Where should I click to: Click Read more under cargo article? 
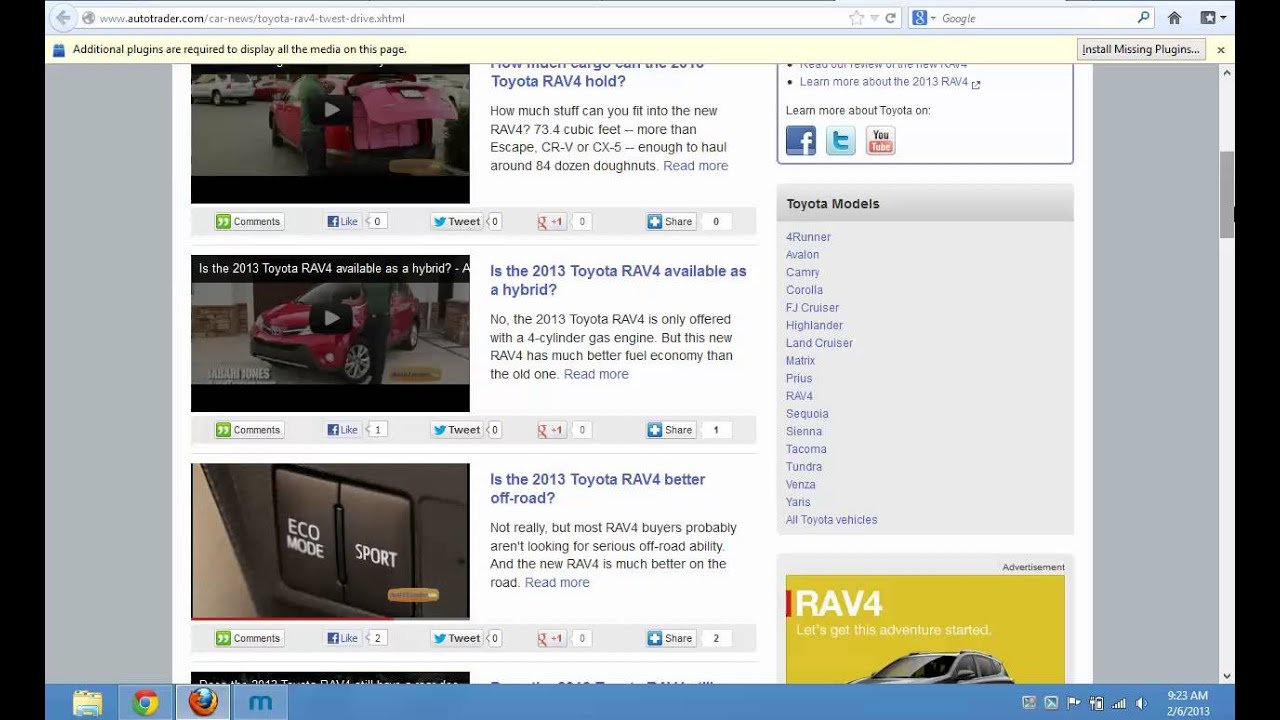coord(695,166)
